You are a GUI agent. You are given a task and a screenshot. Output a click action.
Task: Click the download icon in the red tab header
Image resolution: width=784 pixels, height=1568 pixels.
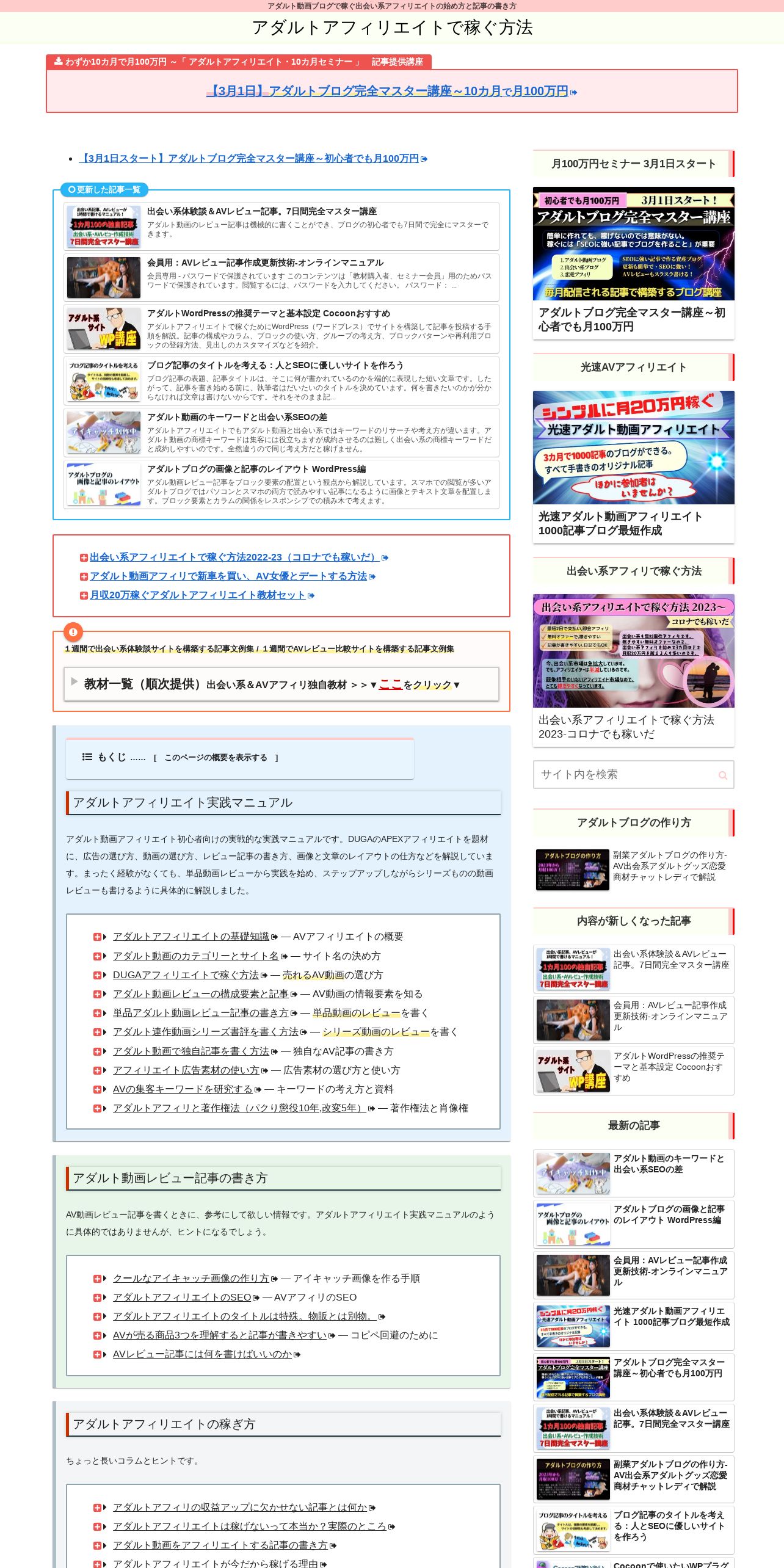(58, 61)
